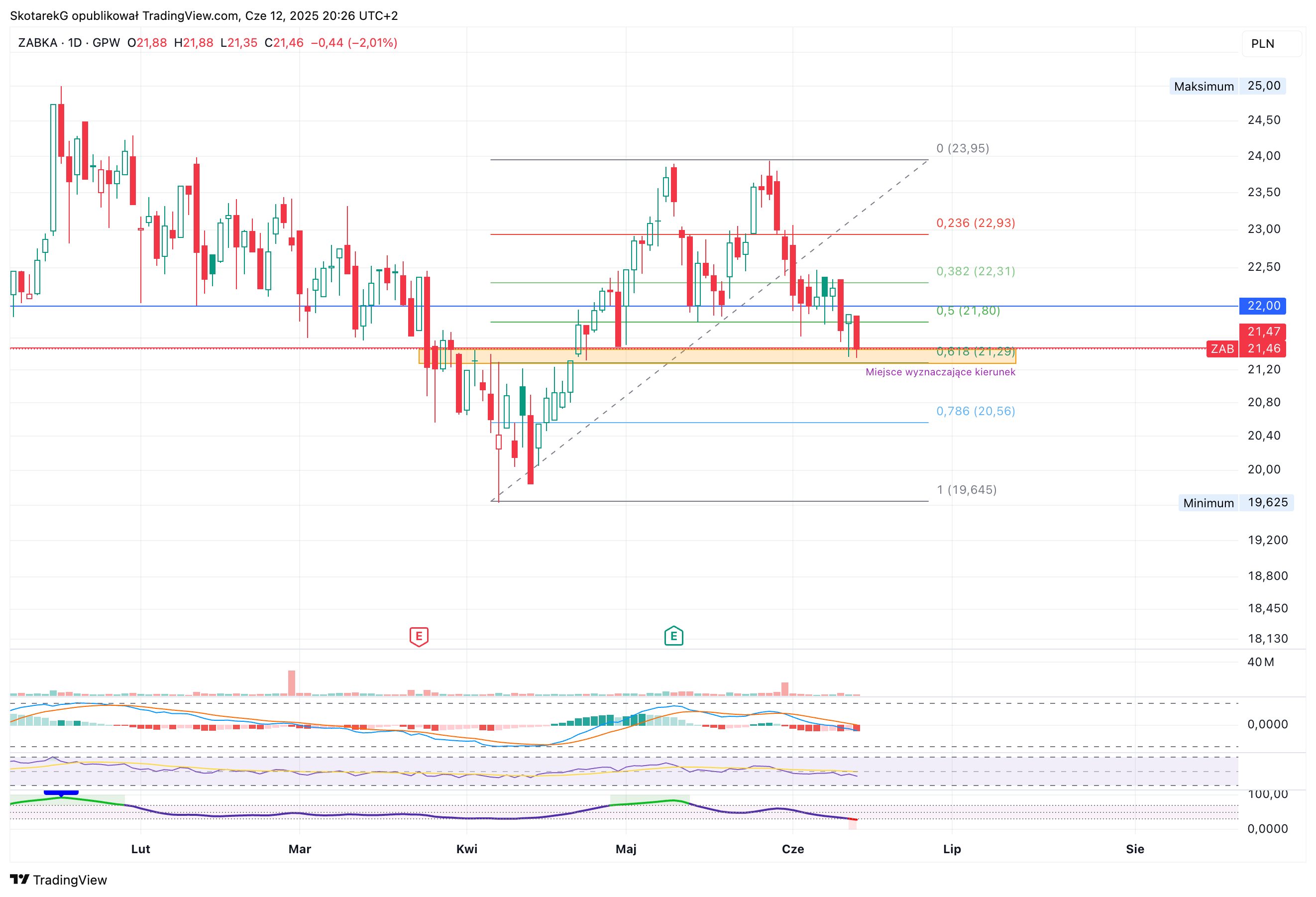Viewport: 1316px width, 897px height.
Task: Click the 40 M volume scale label
Action: click(1261, 662)
